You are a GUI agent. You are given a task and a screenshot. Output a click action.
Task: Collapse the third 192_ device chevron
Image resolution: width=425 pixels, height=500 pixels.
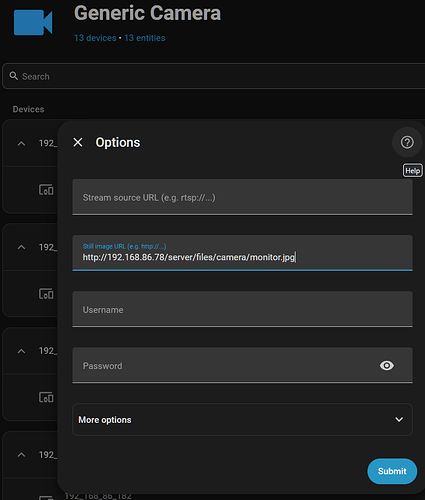point(21,351)
